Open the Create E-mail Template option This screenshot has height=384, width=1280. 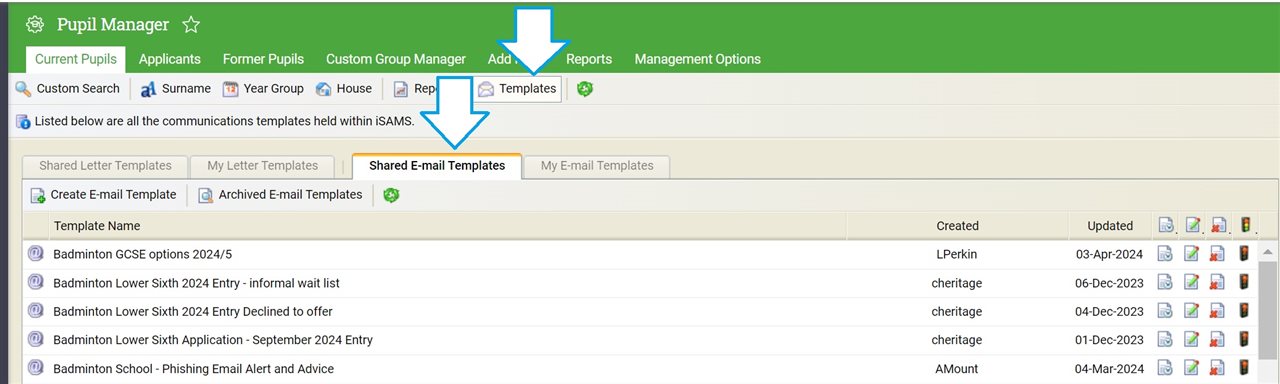click(x=103, y=195)
